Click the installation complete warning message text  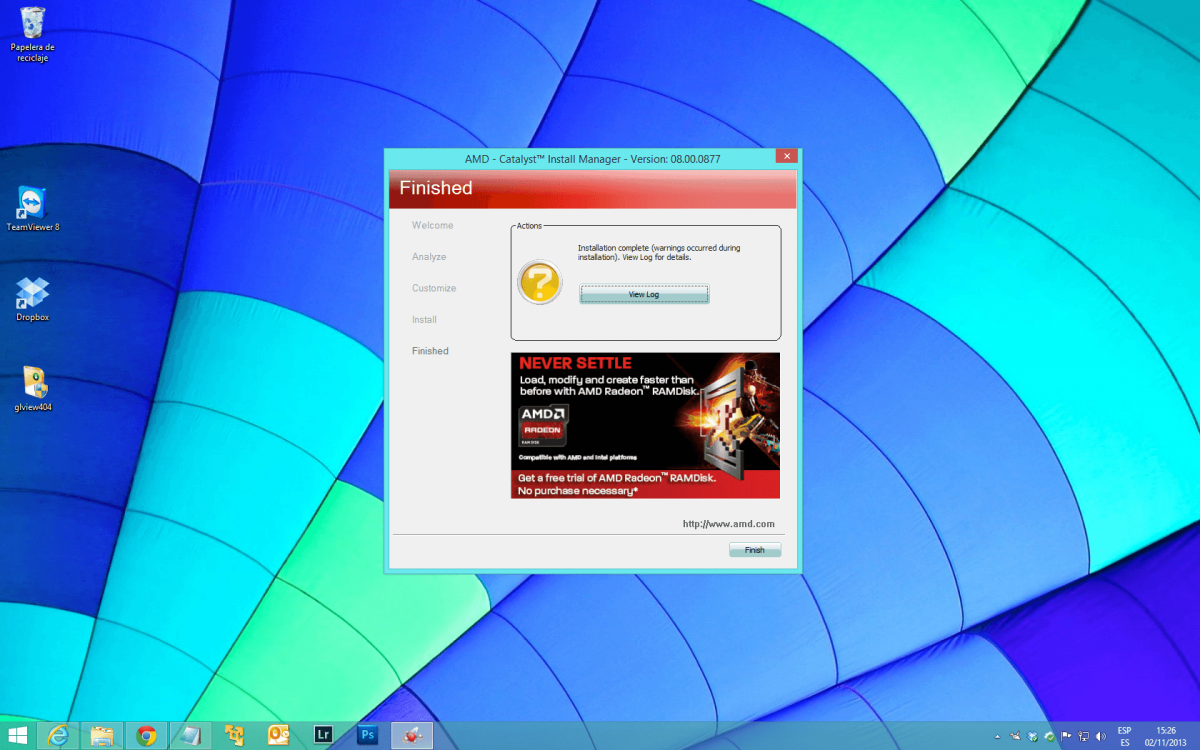pyautogui.click(x=659, y=252)
